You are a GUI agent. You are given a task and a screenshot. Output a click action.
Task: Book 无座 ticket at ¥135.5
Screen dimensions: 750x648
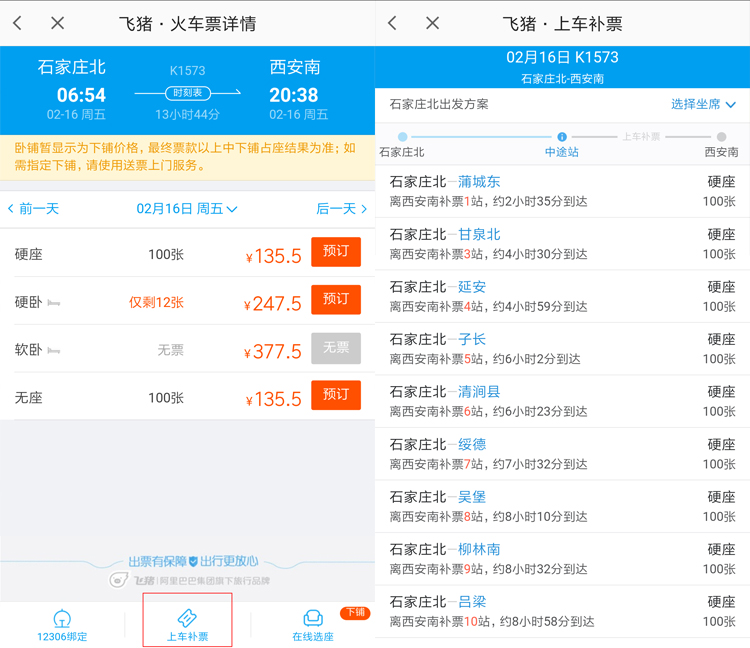point(336,395)
